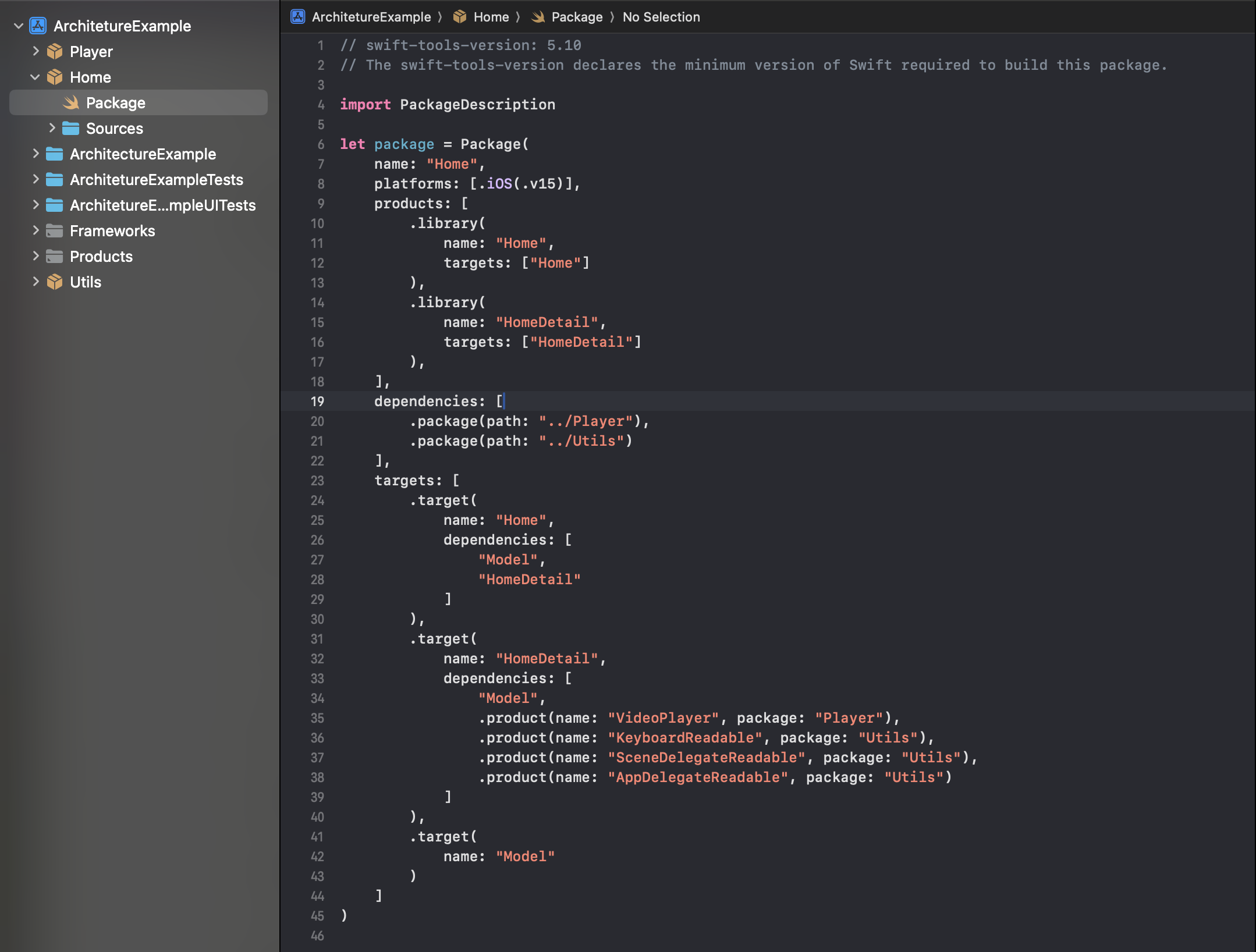This screenshot has height=952, width=1256.
Task: Open the No Selection breadcrumb menu
Action: 661,17
